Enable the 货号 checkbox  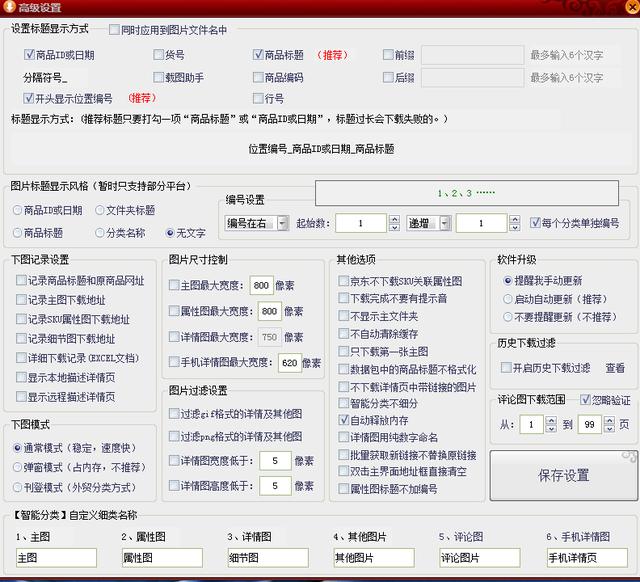pos(159,55)
